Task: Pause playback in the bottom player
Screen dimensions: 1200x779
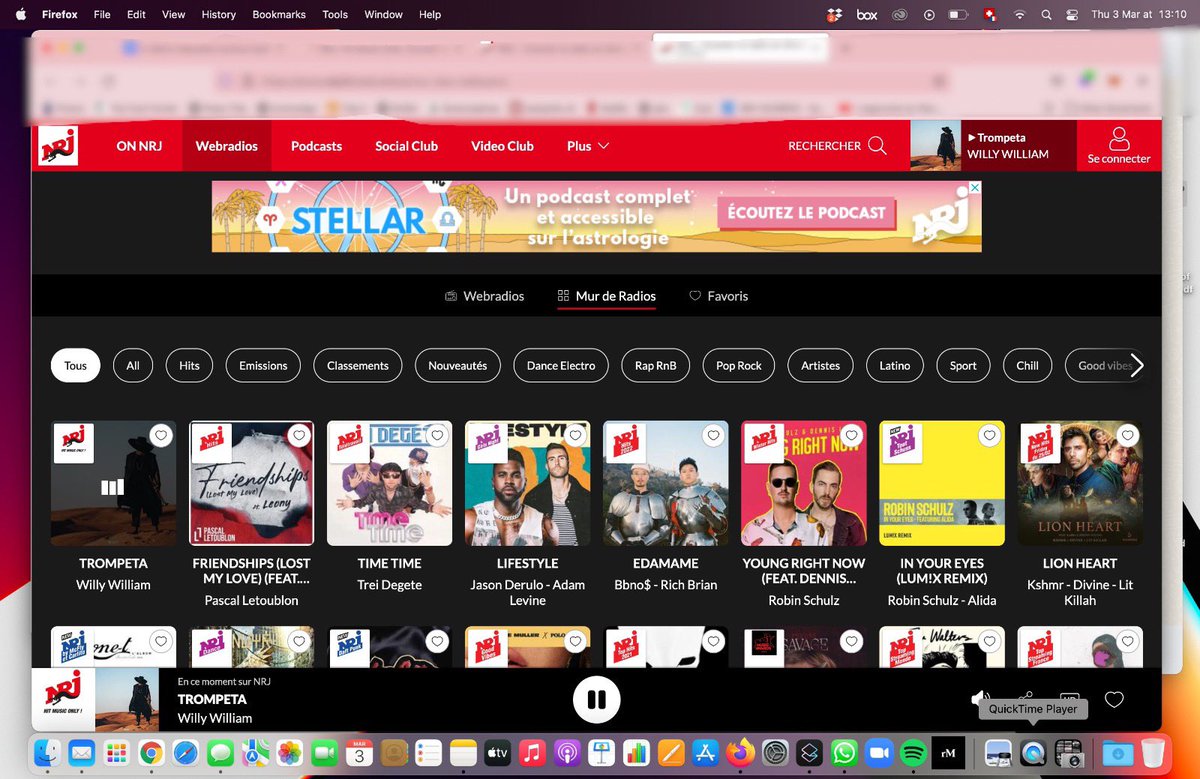Action: tap(597, 700)
